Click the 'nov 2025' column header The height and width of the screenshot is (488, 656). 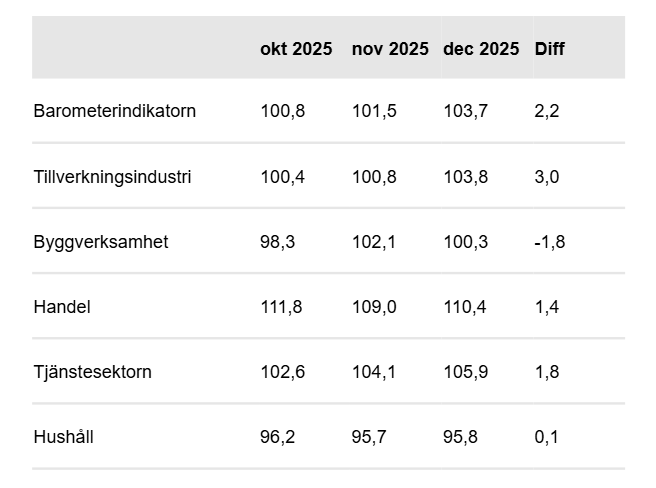pyautogui.click(x=390, y=49)
